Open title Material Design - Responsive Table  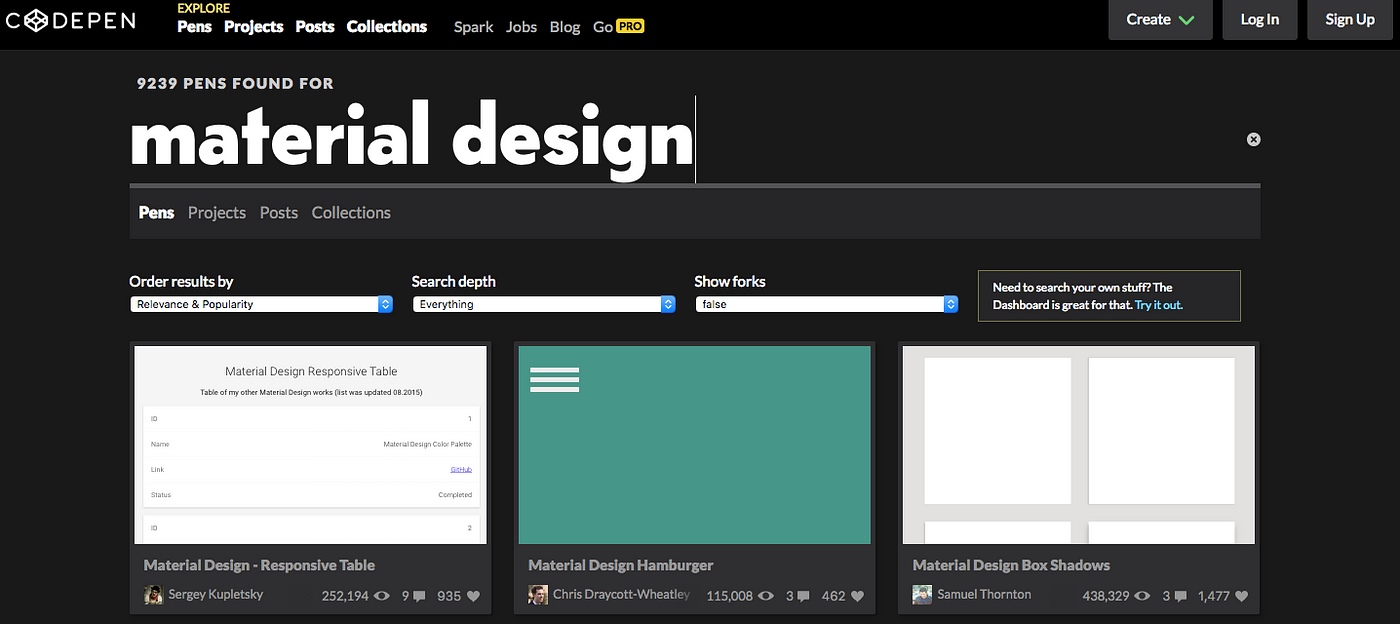pyautogui.click(x=261, y=565)
